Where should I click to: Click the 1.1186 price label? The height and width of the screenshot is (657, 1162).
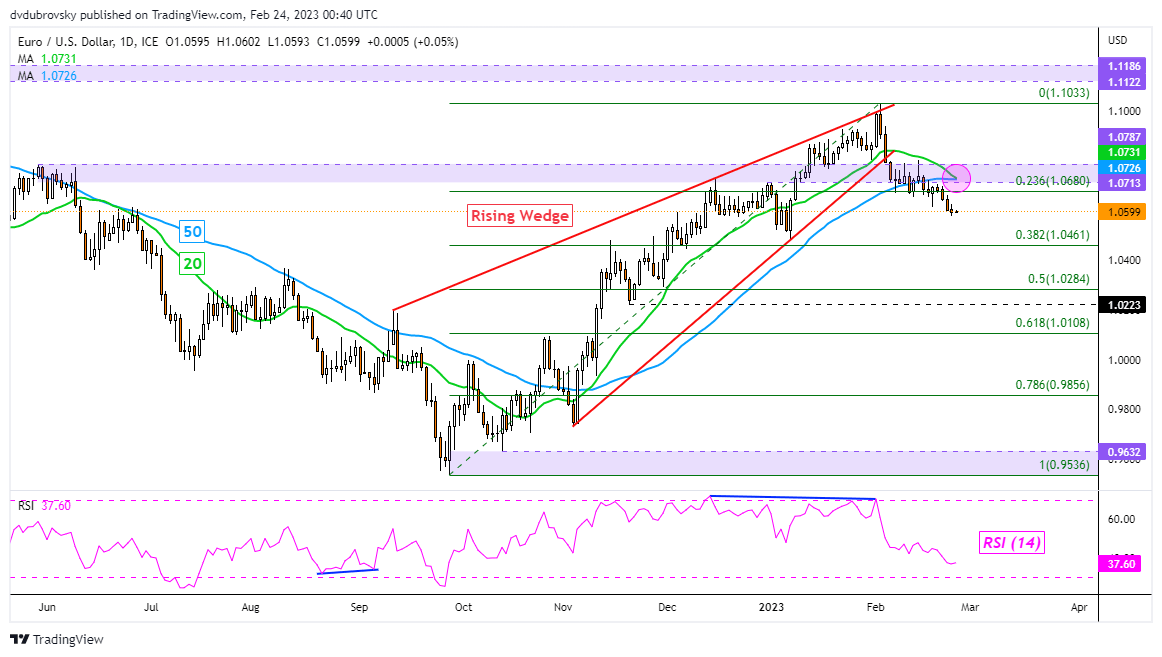1123,67
